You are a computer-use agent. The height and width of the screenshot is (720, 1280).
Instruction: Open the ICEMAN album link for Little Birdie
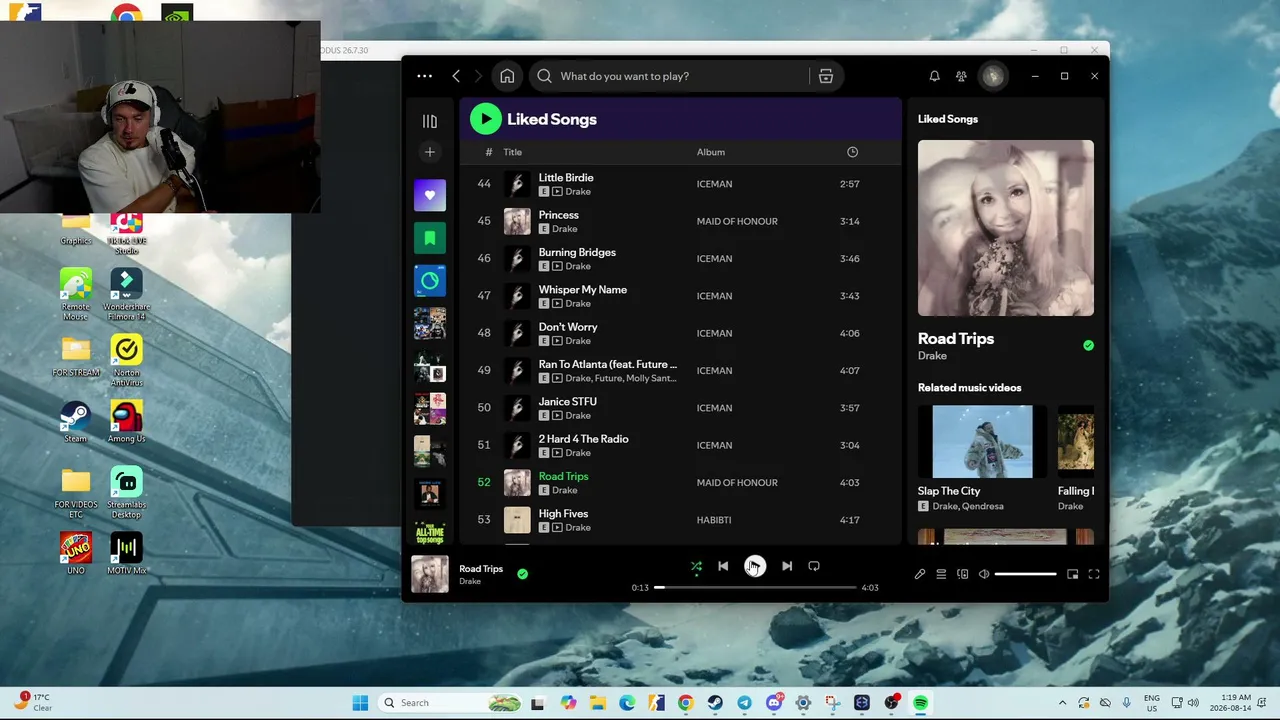[x=715, y=184]
